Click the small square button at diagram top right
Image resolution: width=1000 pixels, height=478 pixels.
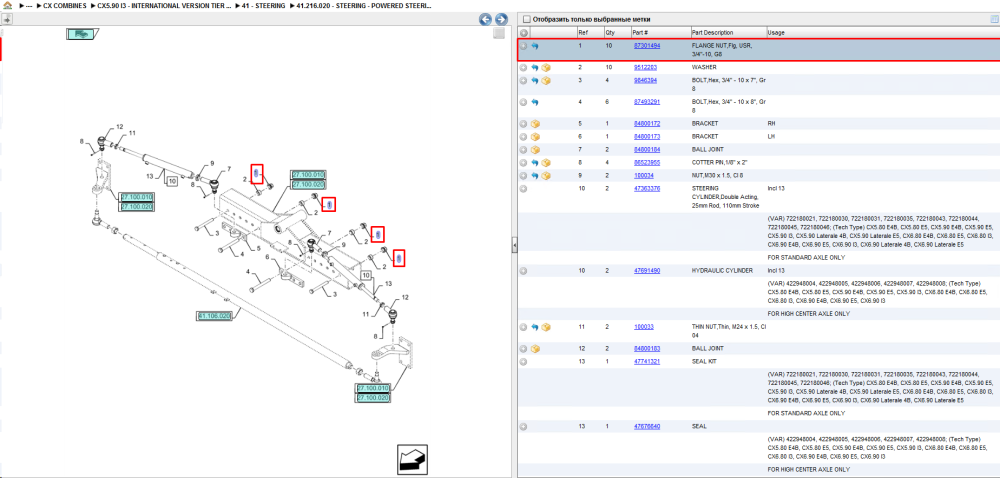coord(499,33)
